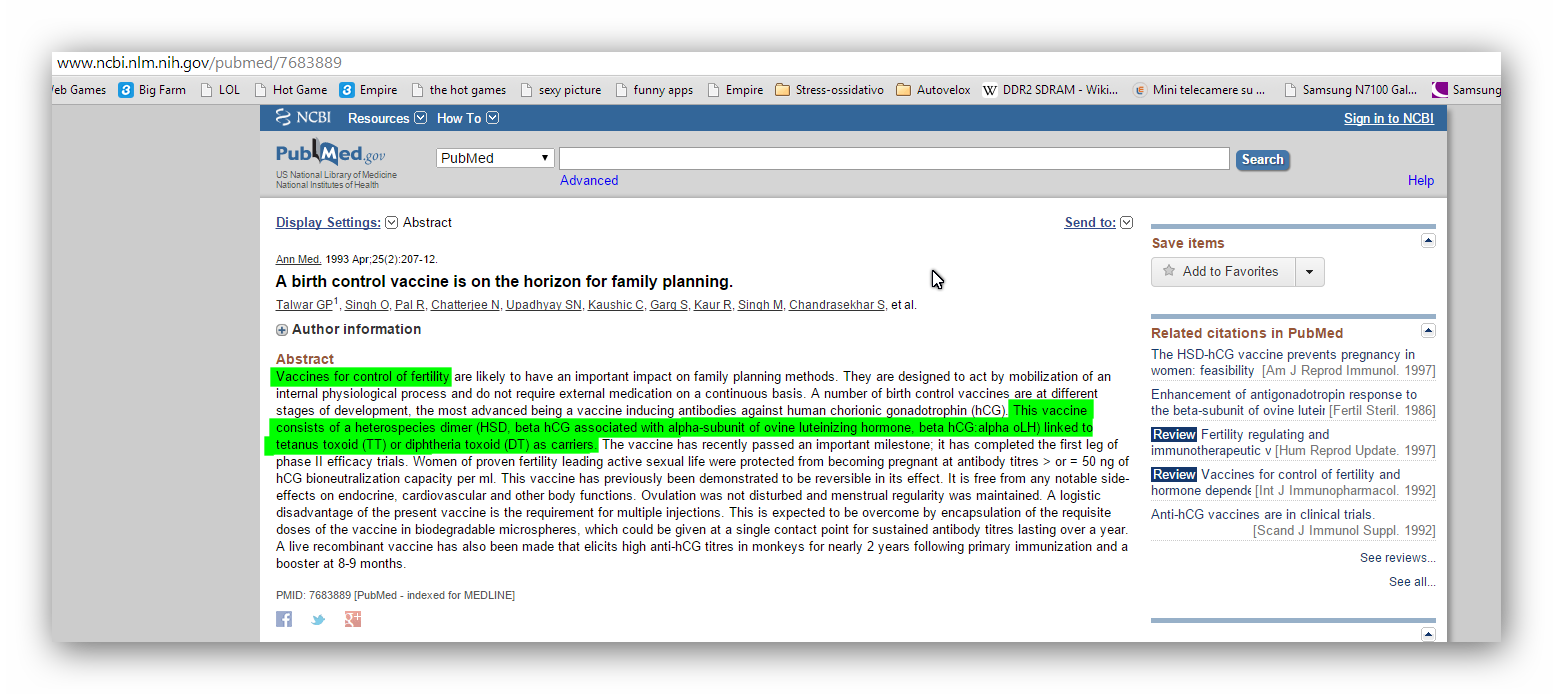1553x694 pixels.
Task: Open the Resources dropdown menu
Action: click(387, 118)
